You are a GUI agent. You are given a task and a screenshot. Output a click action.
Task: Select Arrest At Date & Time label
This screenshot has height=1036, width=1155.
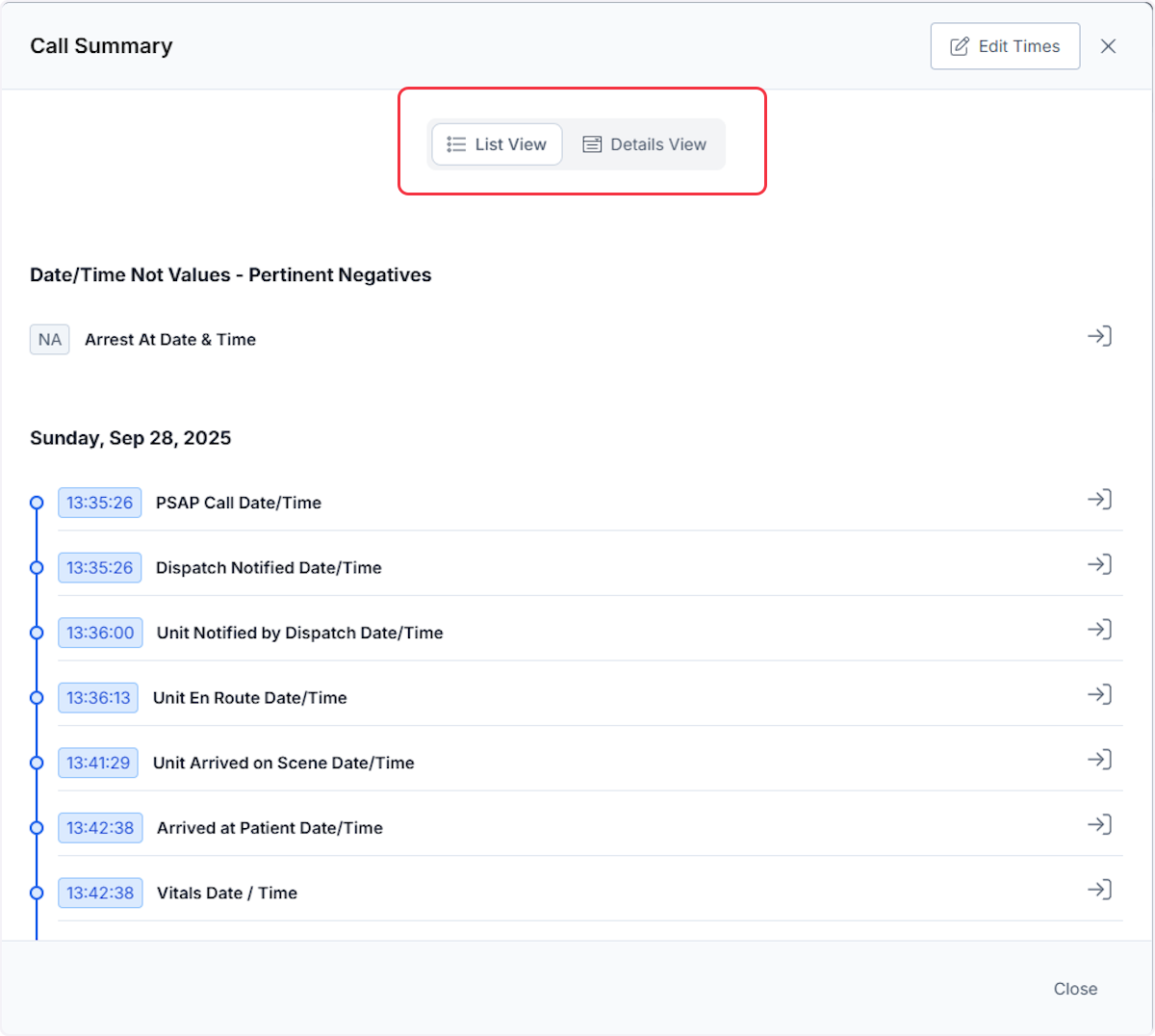pos(170,340)
